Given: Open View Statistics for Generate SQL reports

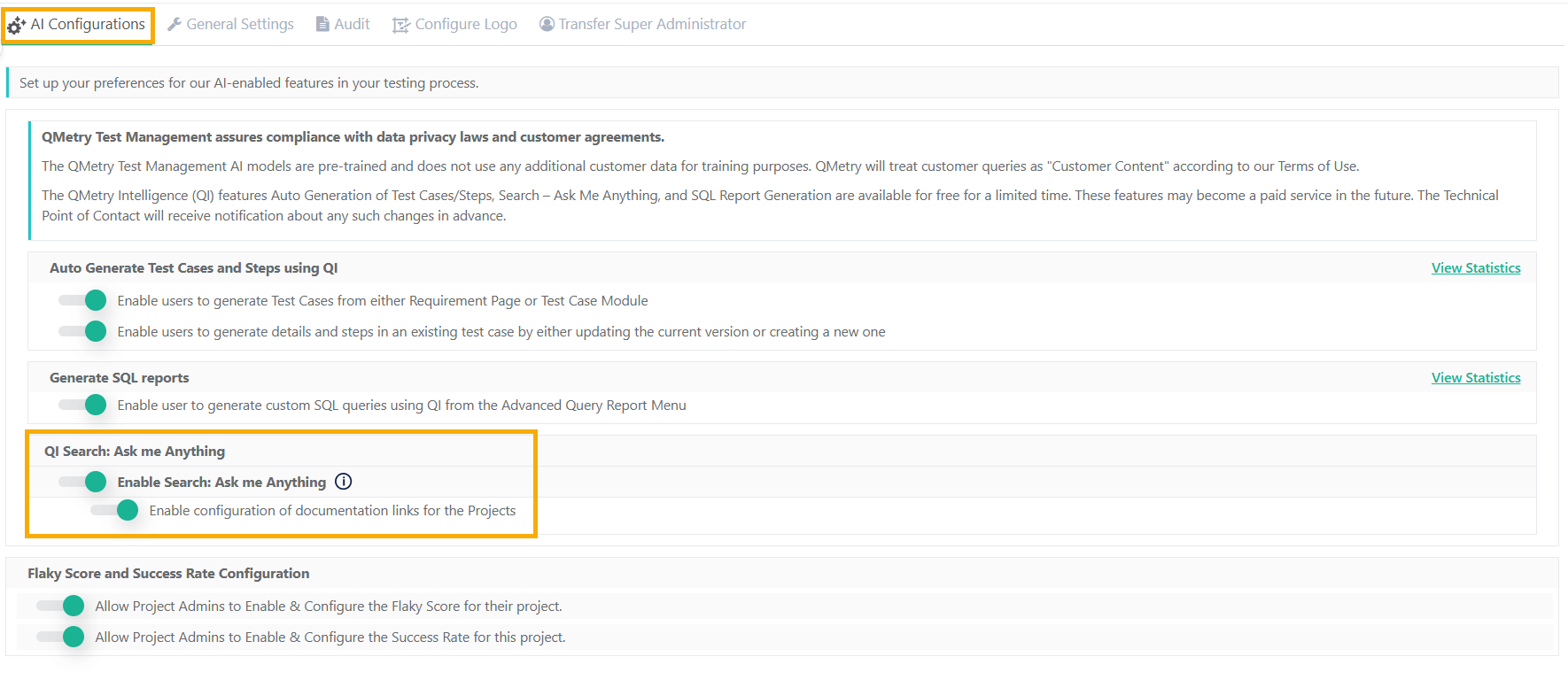Looking at the screenshot, I should click(x=1475, y=378).
